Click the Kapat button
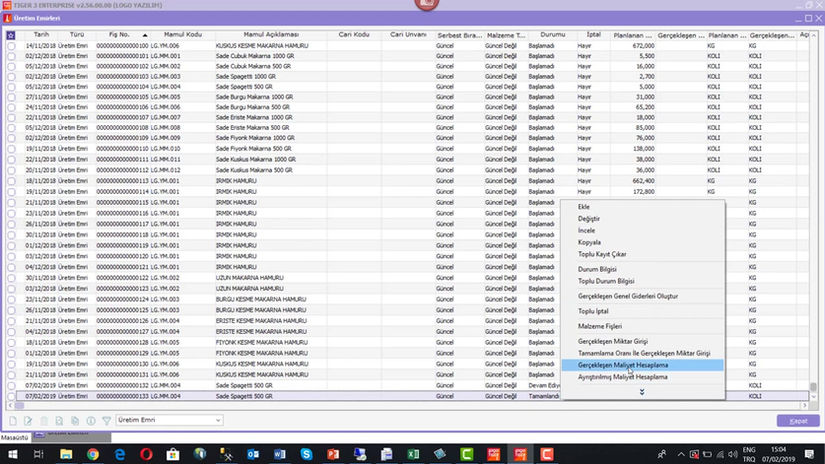 pyautogui.click(x=798, y=421)
